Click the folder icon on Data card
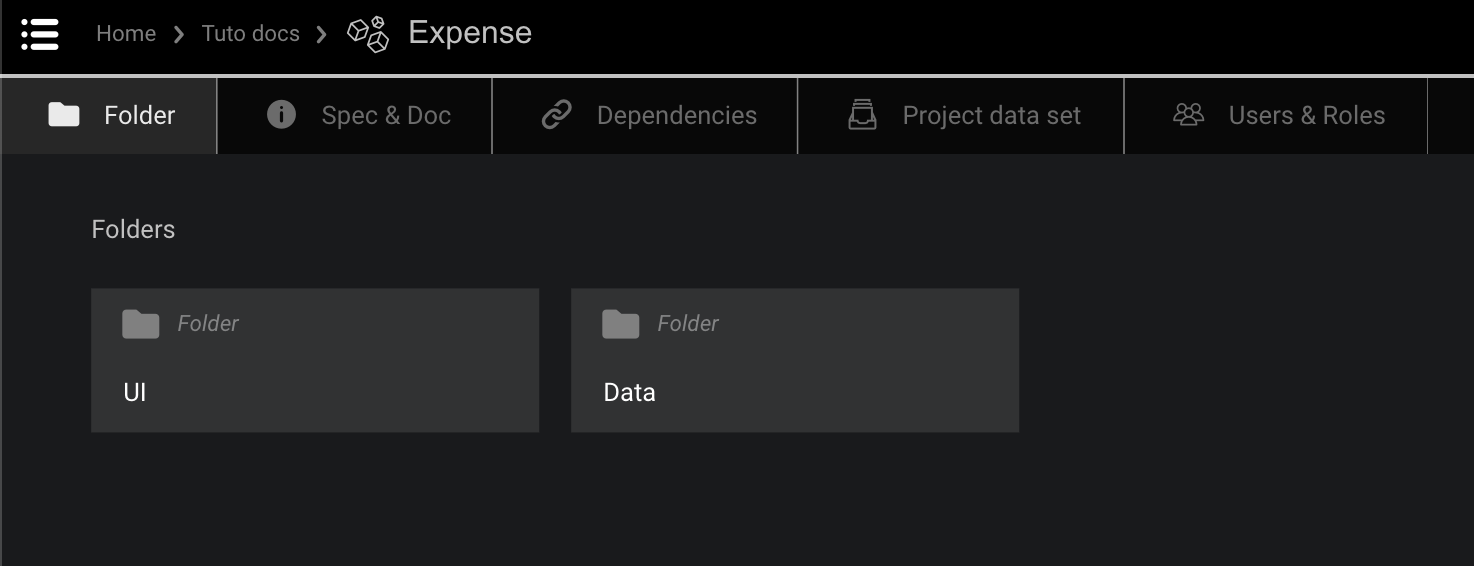The image size is (1474, 566). (x=621, y=324)
